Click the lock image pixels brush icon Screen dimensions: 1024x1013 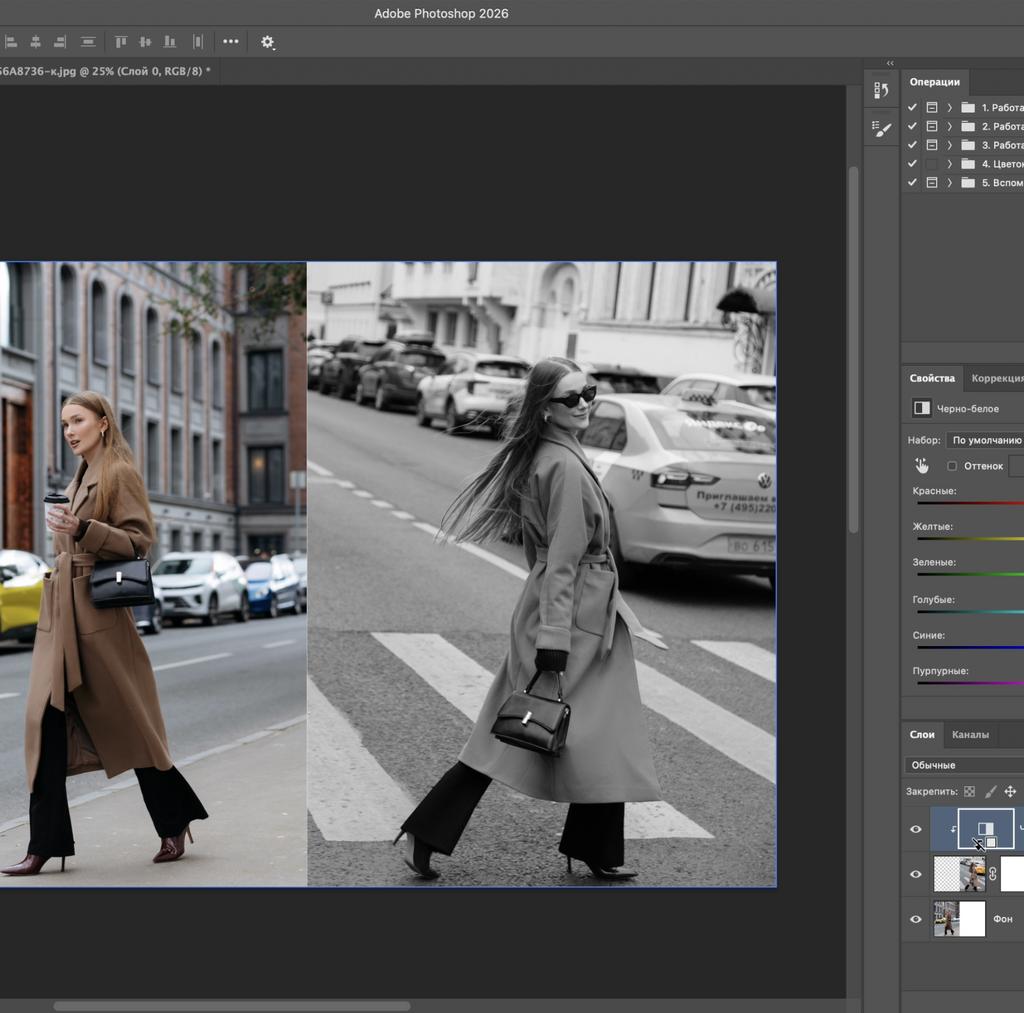[x=991, y=790]
